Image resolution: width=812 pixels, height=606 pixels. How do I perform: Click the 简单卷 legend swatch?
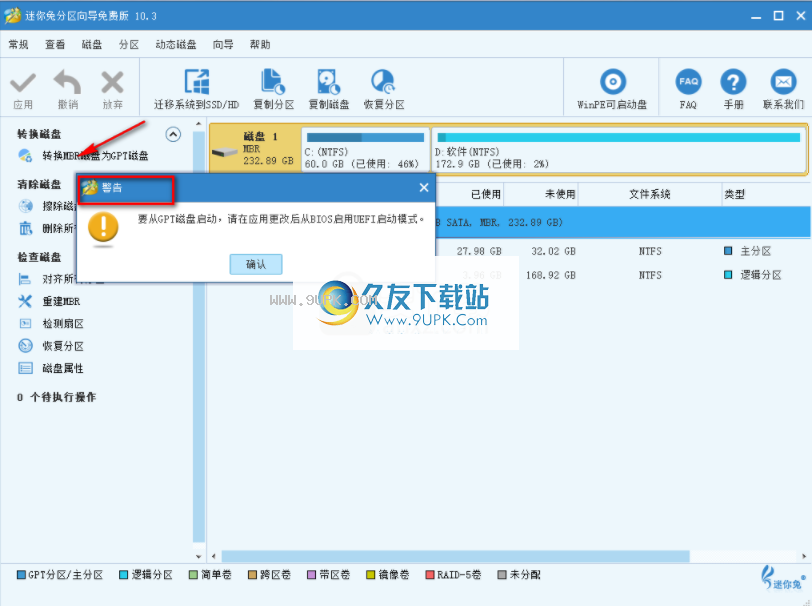click(x=193, y=575)
